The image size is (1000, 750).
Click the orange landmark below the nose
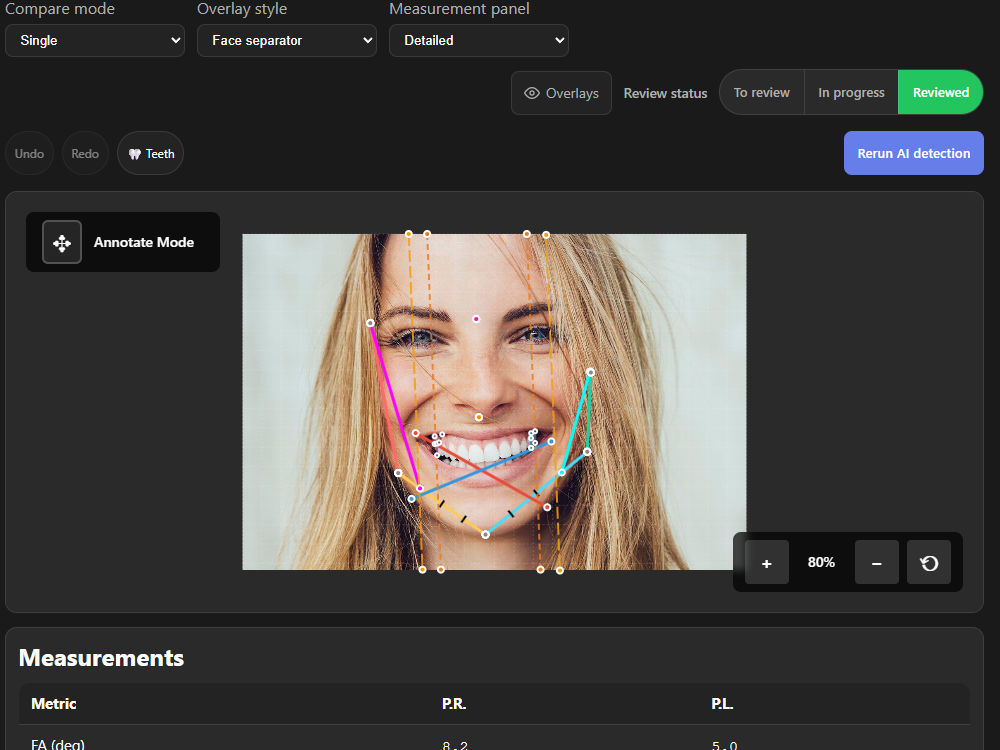point(478,417)
